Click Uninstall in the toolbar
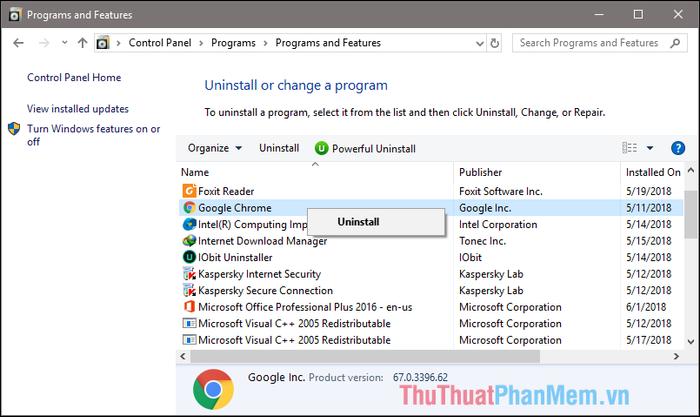700x417 pixels. 279,148
